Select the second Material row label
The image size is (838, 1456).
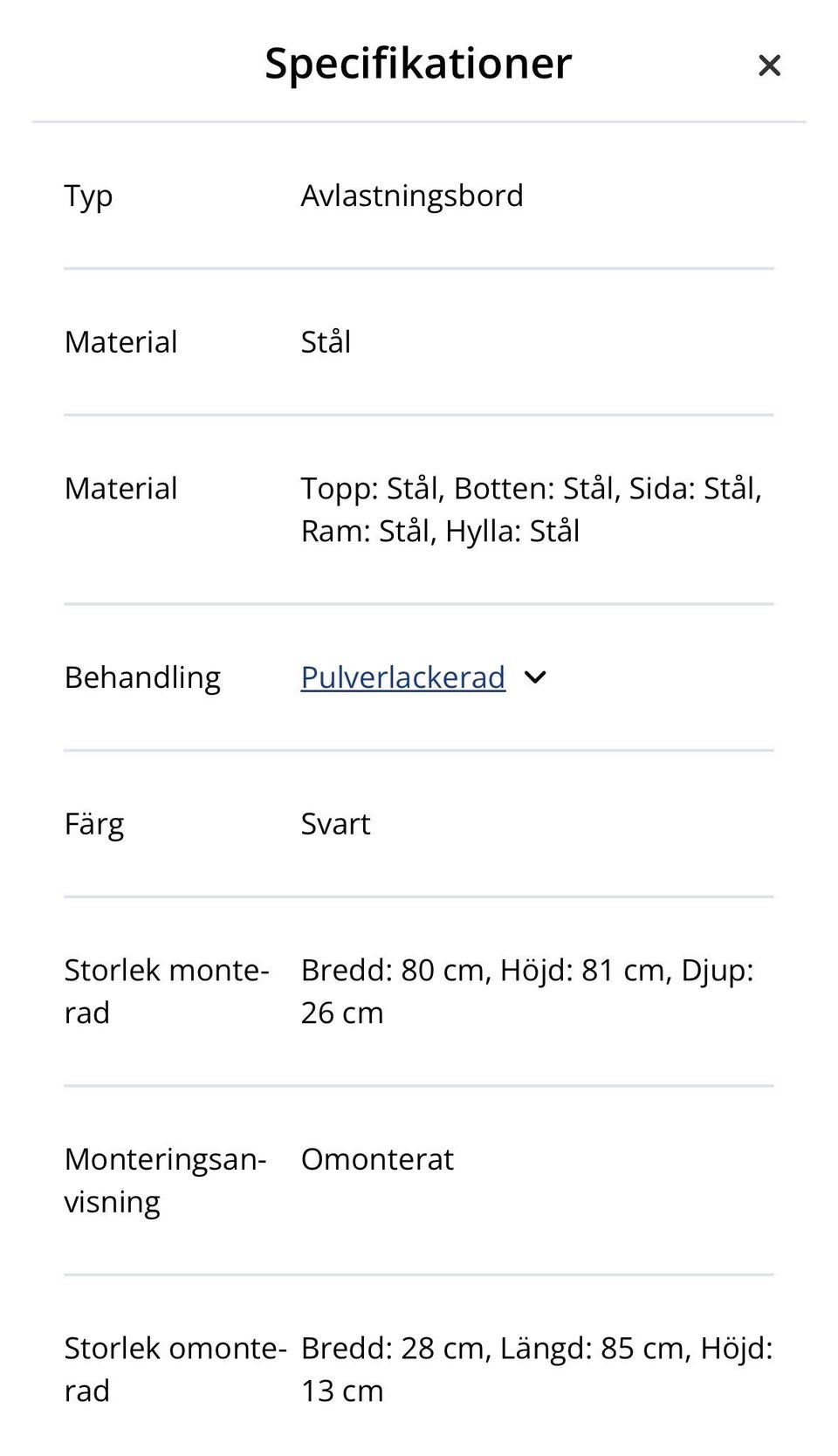pos(120,489)
